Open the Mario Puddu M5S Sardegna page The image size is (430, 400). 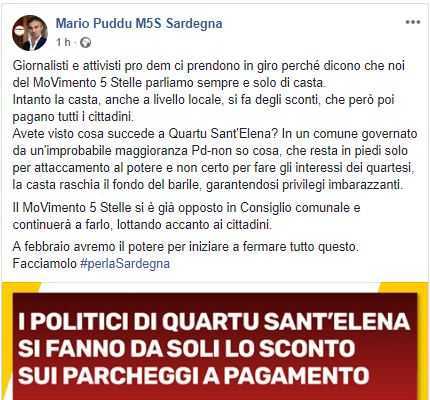pos(139,24)
